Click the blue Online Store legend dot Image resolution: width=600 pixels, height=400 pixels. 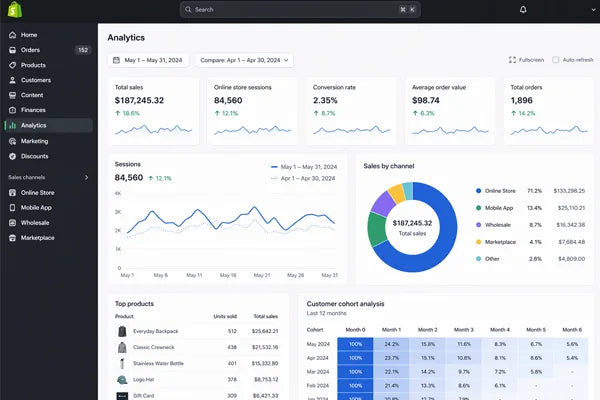tap(478, 191)
